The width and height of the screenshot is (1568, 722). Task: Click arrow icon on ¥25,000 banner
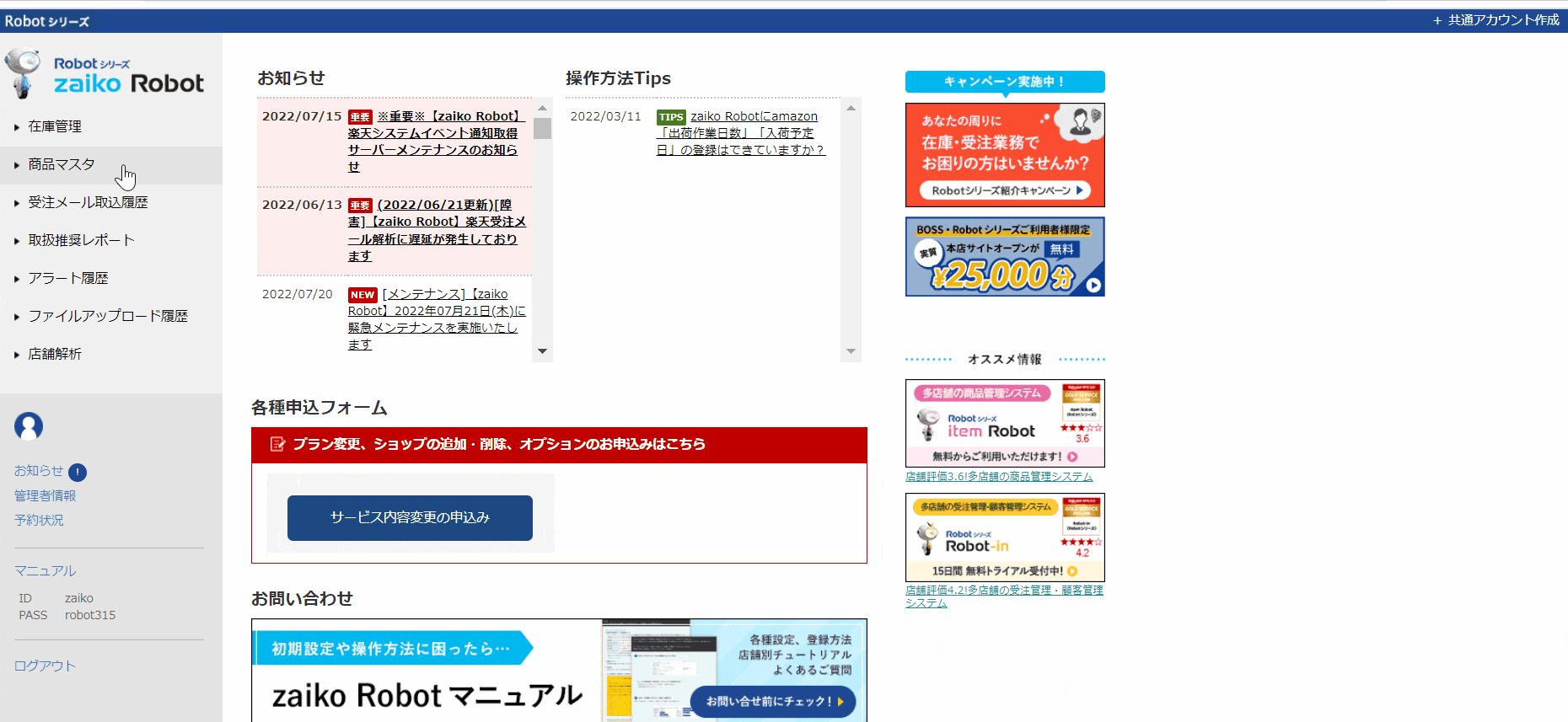tap(1093, 286)
